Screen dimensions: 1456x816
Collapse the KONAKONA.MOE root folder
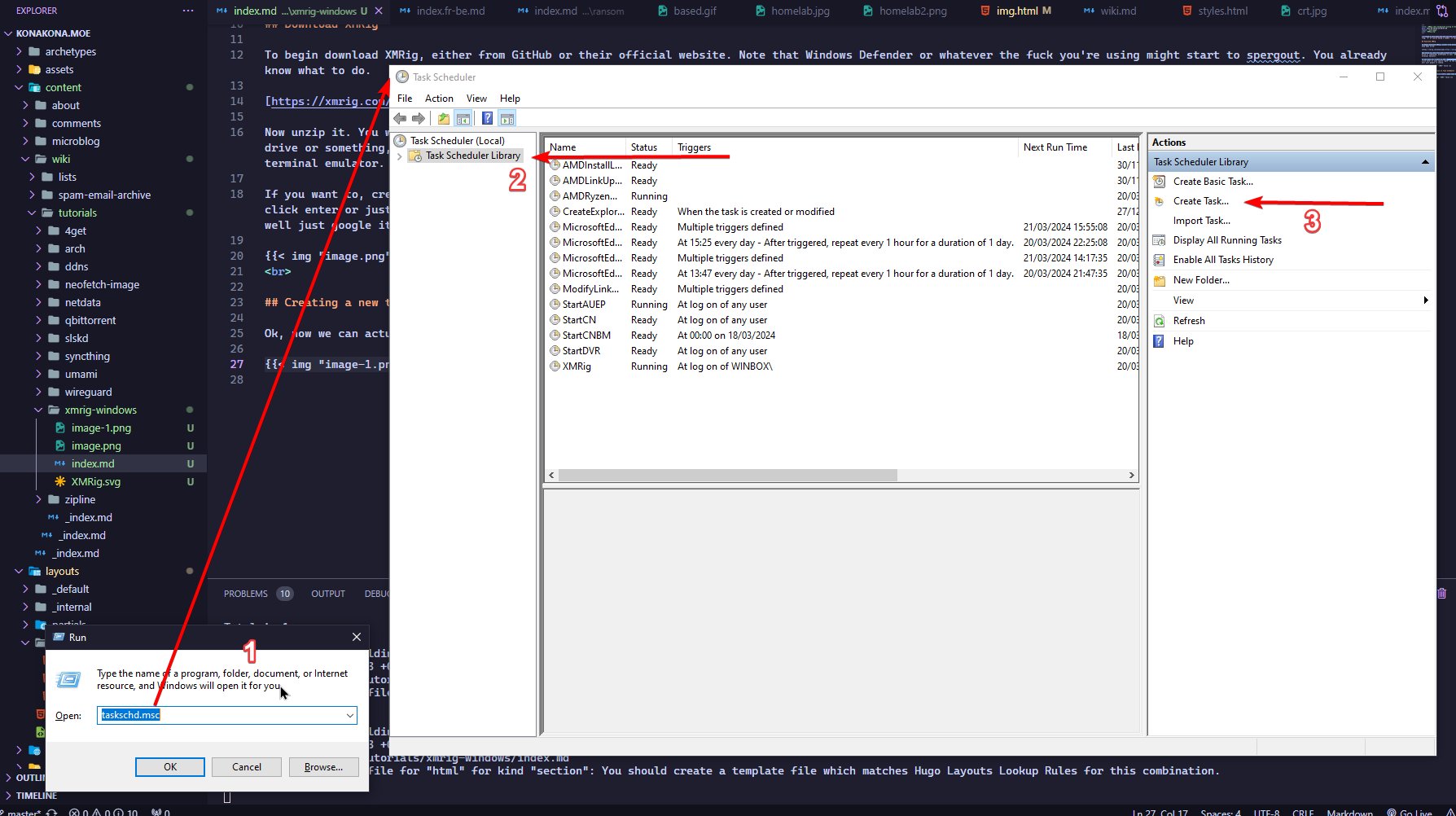[8, 33]
